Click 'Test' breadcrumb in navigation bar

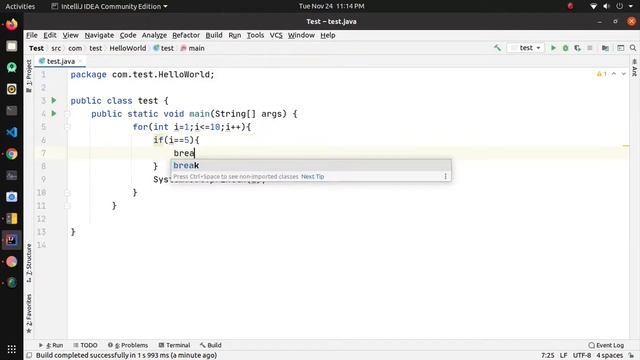point(36,48)
